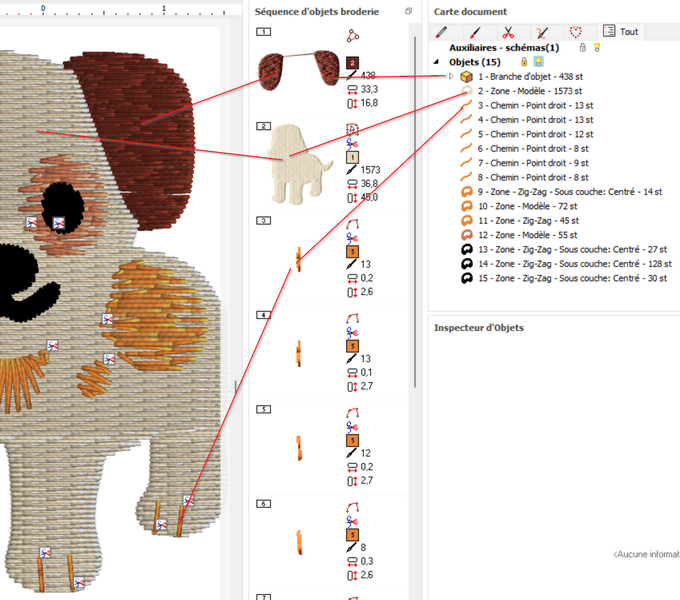Screen dimensions: 680x600
Task: Select 3 - Chemin - Point droit - 13 st
Action: click(536, 105)
